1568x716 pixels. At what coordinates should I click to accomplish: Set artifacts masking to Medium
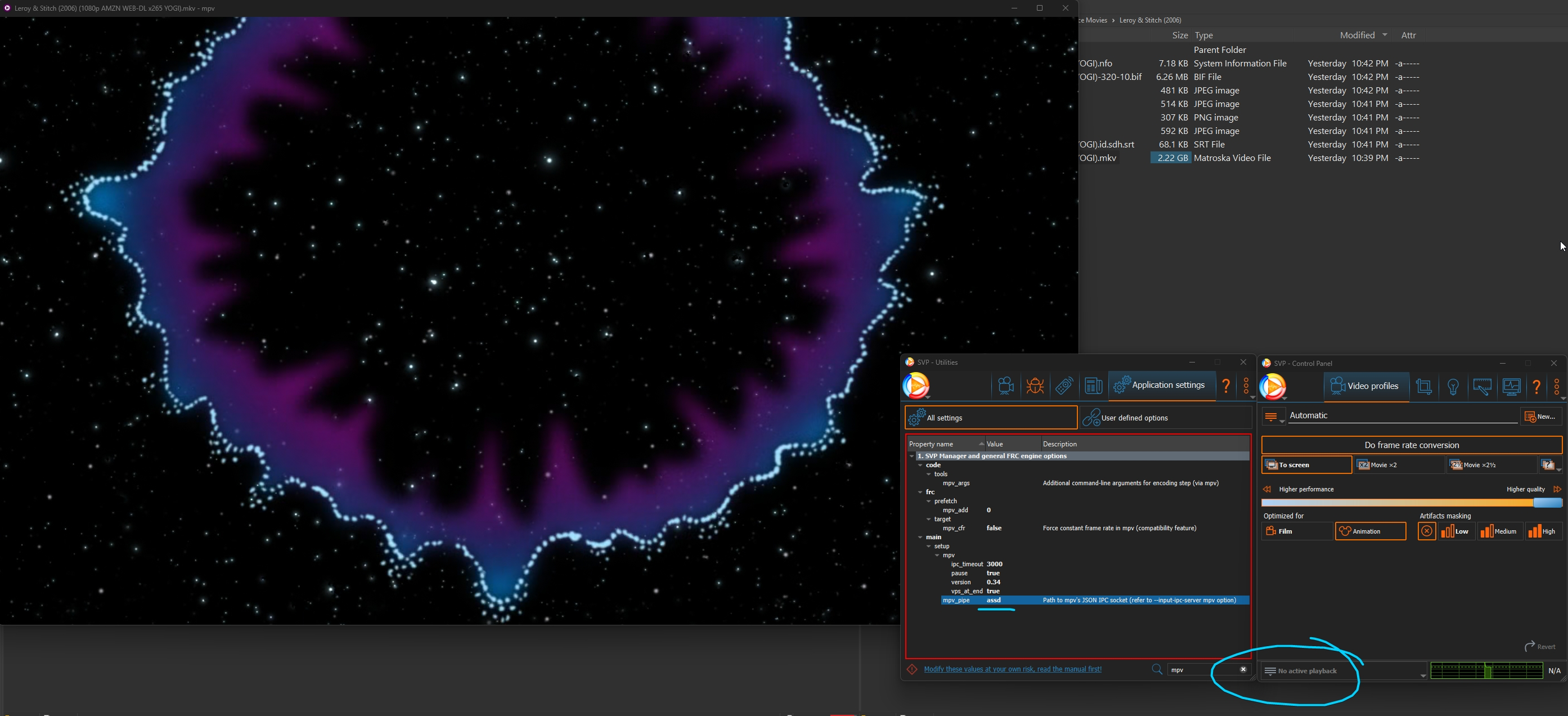[x=1499, y=531]
